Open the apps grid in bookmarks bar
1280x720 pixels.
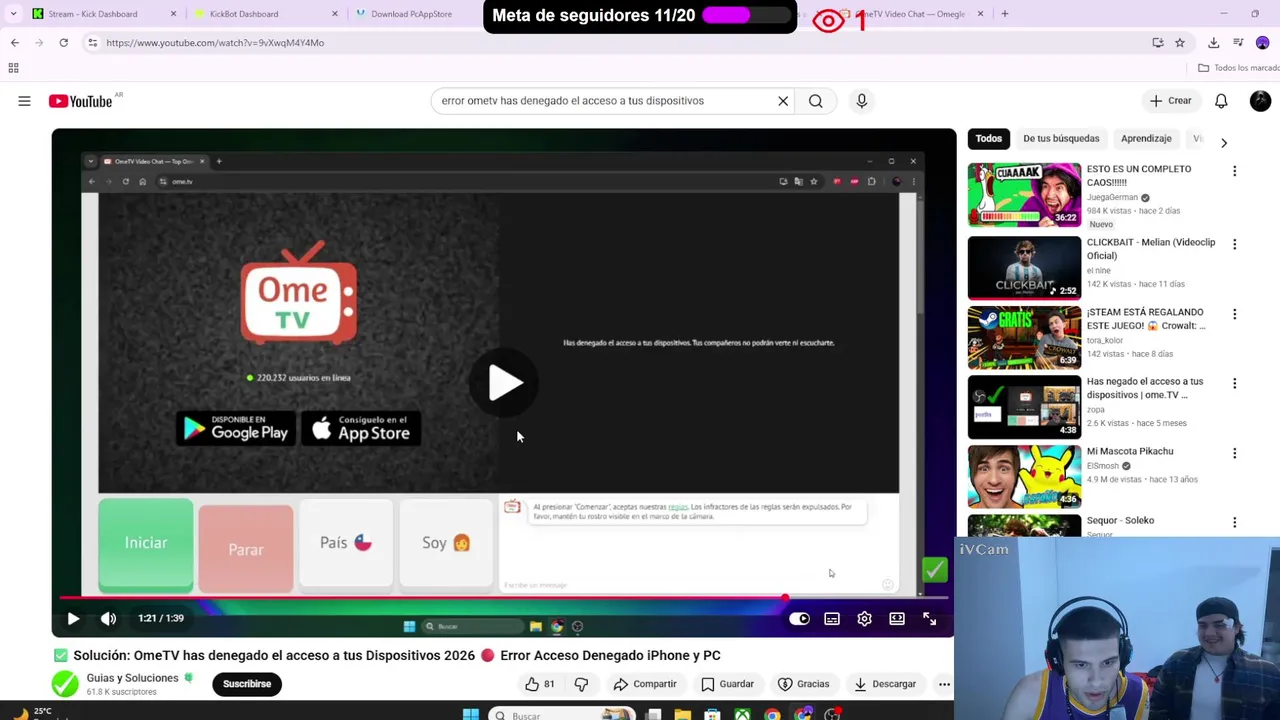click(x=13, y=68)
